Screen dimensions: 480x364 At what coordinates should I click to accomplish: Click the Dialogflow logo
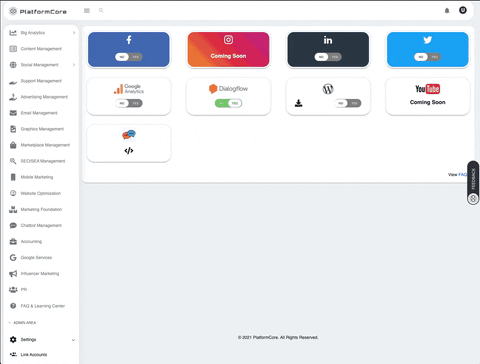tap(228, 89)
